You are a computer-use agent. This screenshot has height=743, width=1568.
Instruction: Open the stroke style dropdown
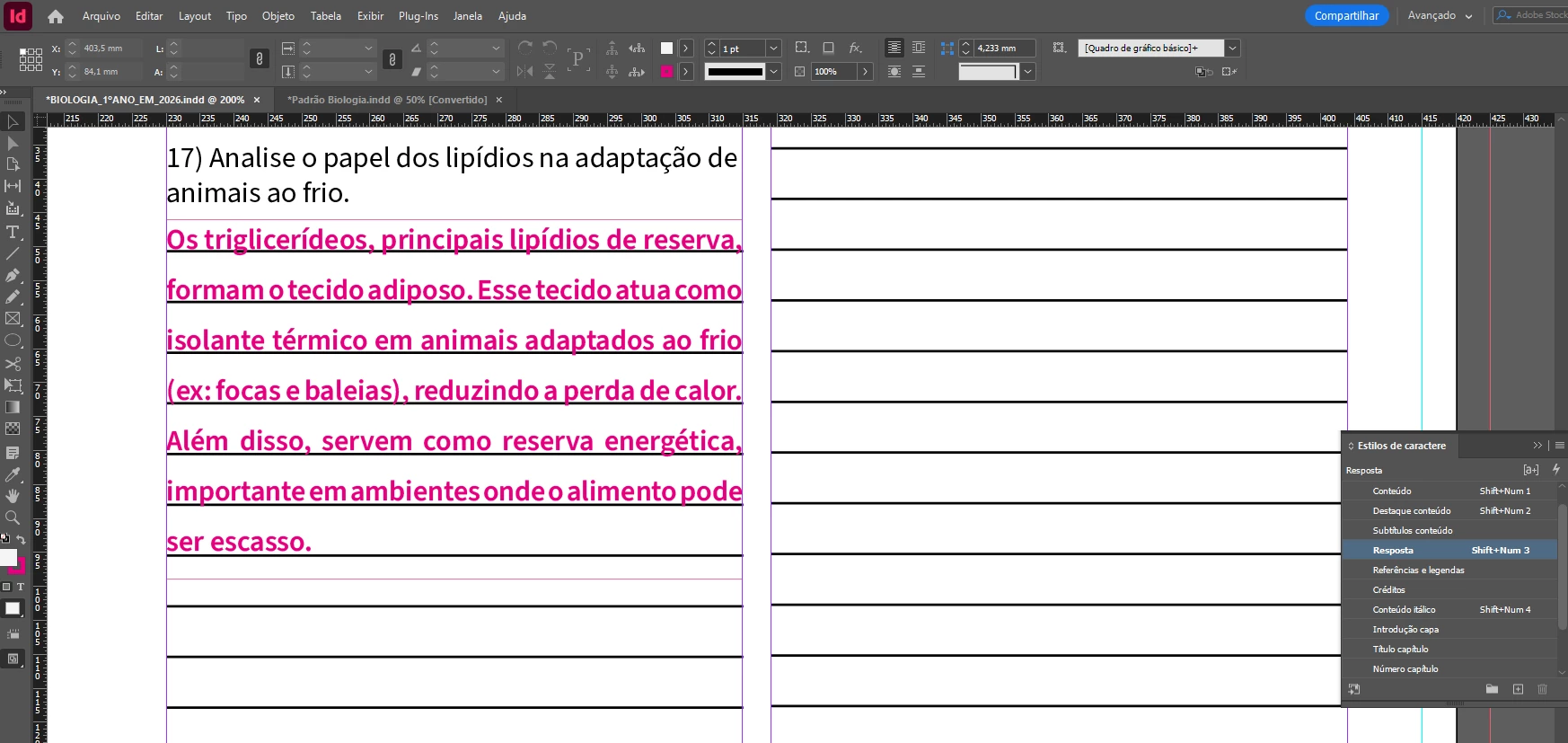pos(773,71)
